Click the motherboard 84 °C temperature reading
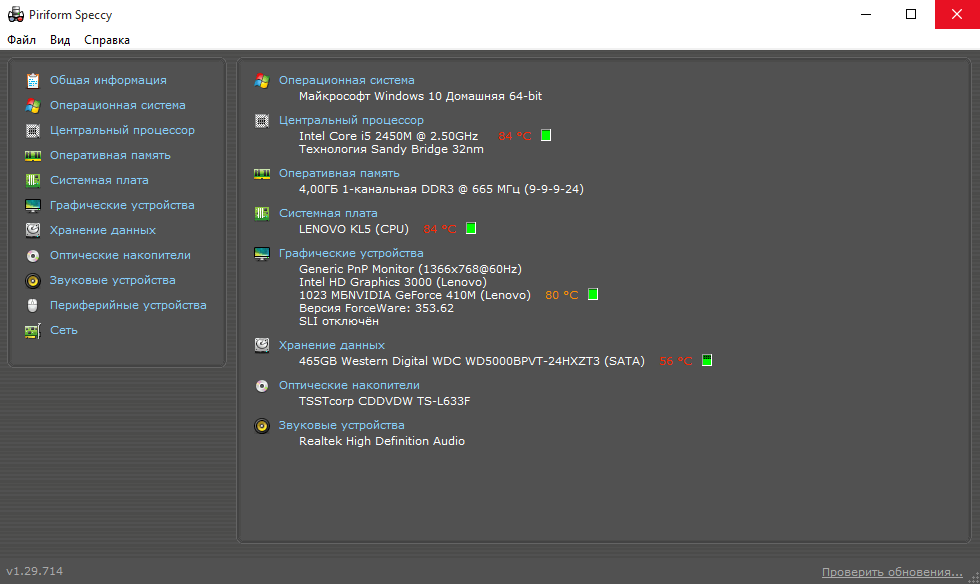Screen dimensions: 980x584 (440, 229)
